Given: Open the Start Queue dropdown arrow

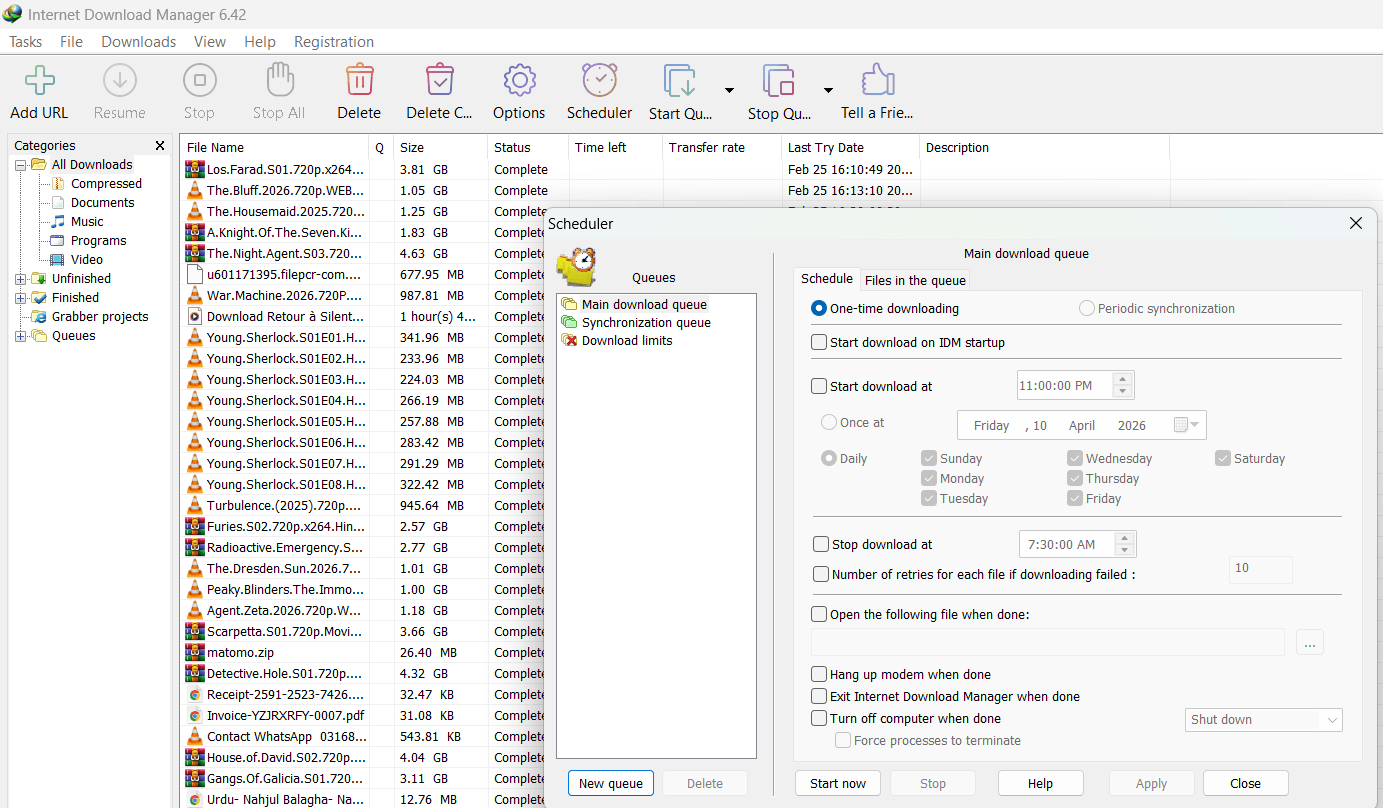Looking at the screenshot, I should point(729,89).
